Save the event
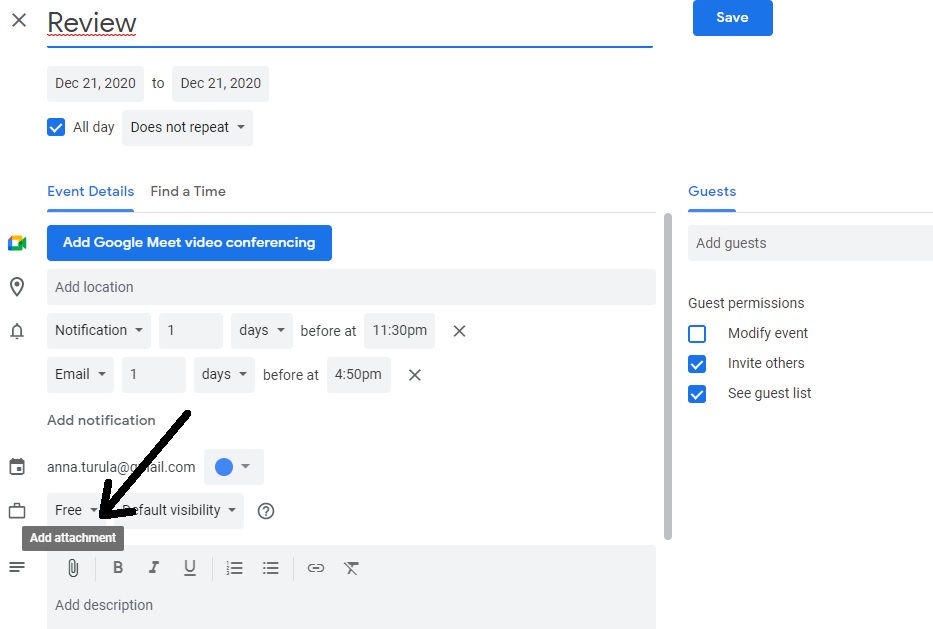This screenshot has width=933, height=629. coord(732,17)
